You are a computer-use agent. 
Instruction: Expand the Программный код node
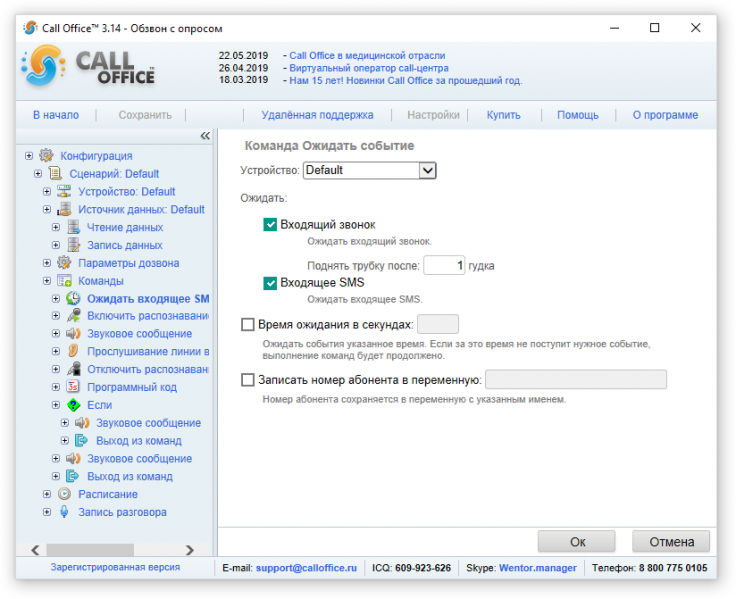56,387
